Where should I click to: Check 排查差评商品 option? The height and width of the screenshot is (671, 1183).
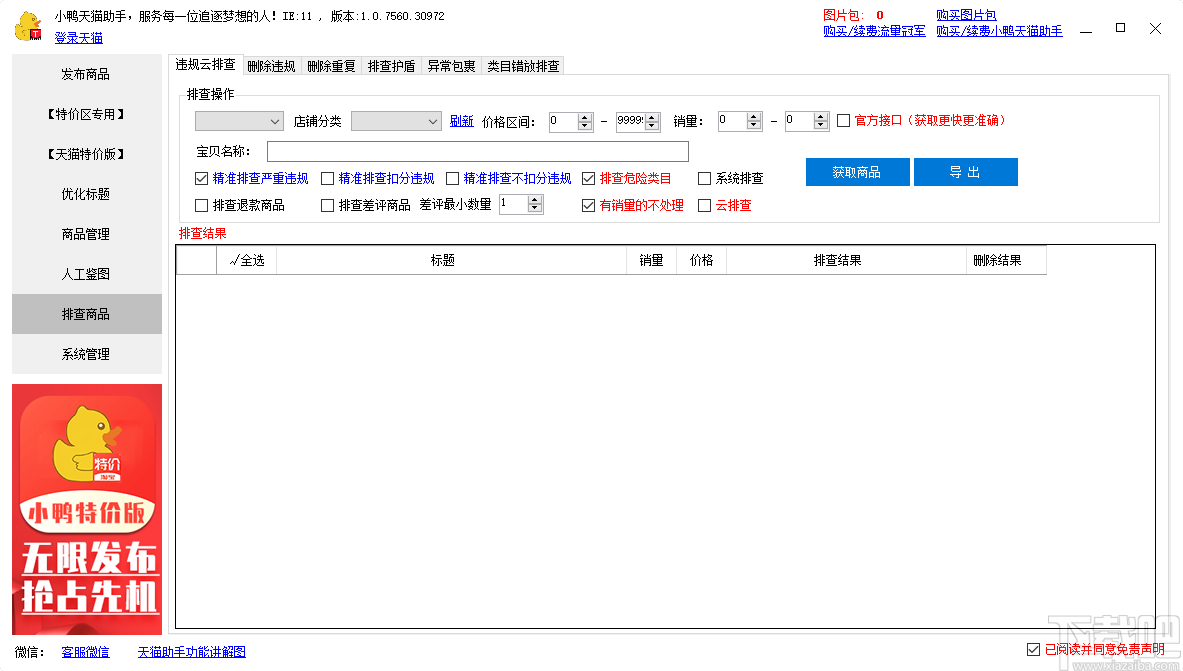[x=327, y=205]
